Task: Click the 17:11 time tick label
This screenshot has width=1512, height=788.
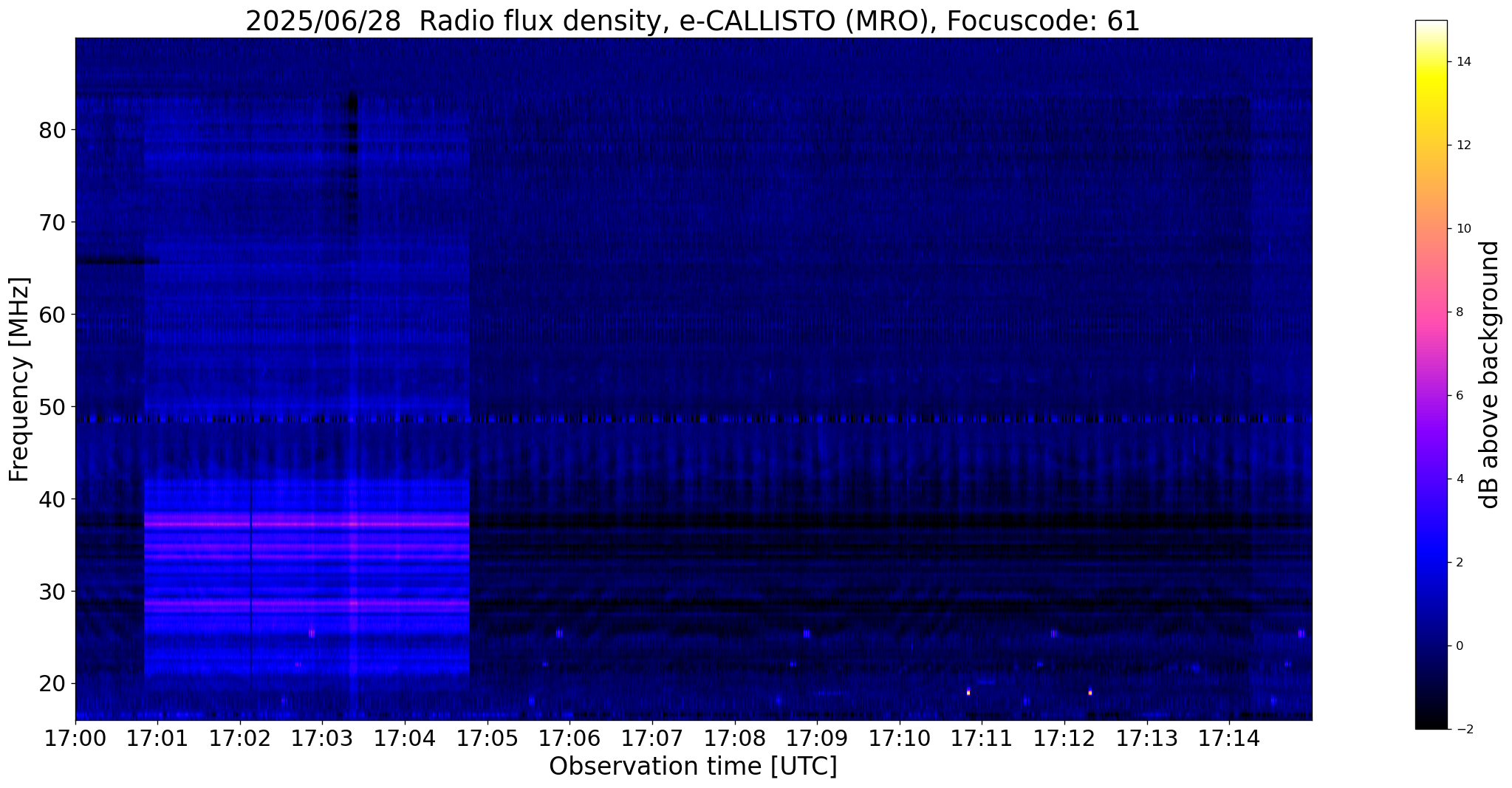Action: click(x=982, y=739)
